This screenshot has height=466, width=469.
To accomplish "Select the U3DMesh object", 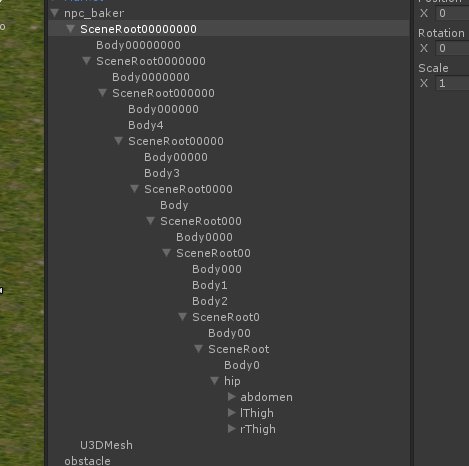I will pos(106,445).
